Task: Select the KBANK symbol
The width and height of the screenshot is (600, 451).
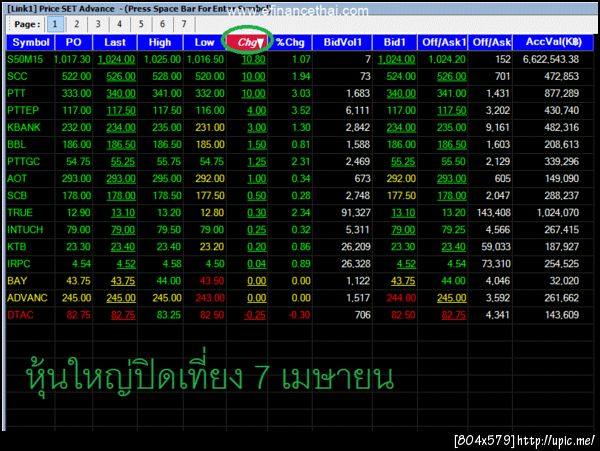Action: click(24, 128)
